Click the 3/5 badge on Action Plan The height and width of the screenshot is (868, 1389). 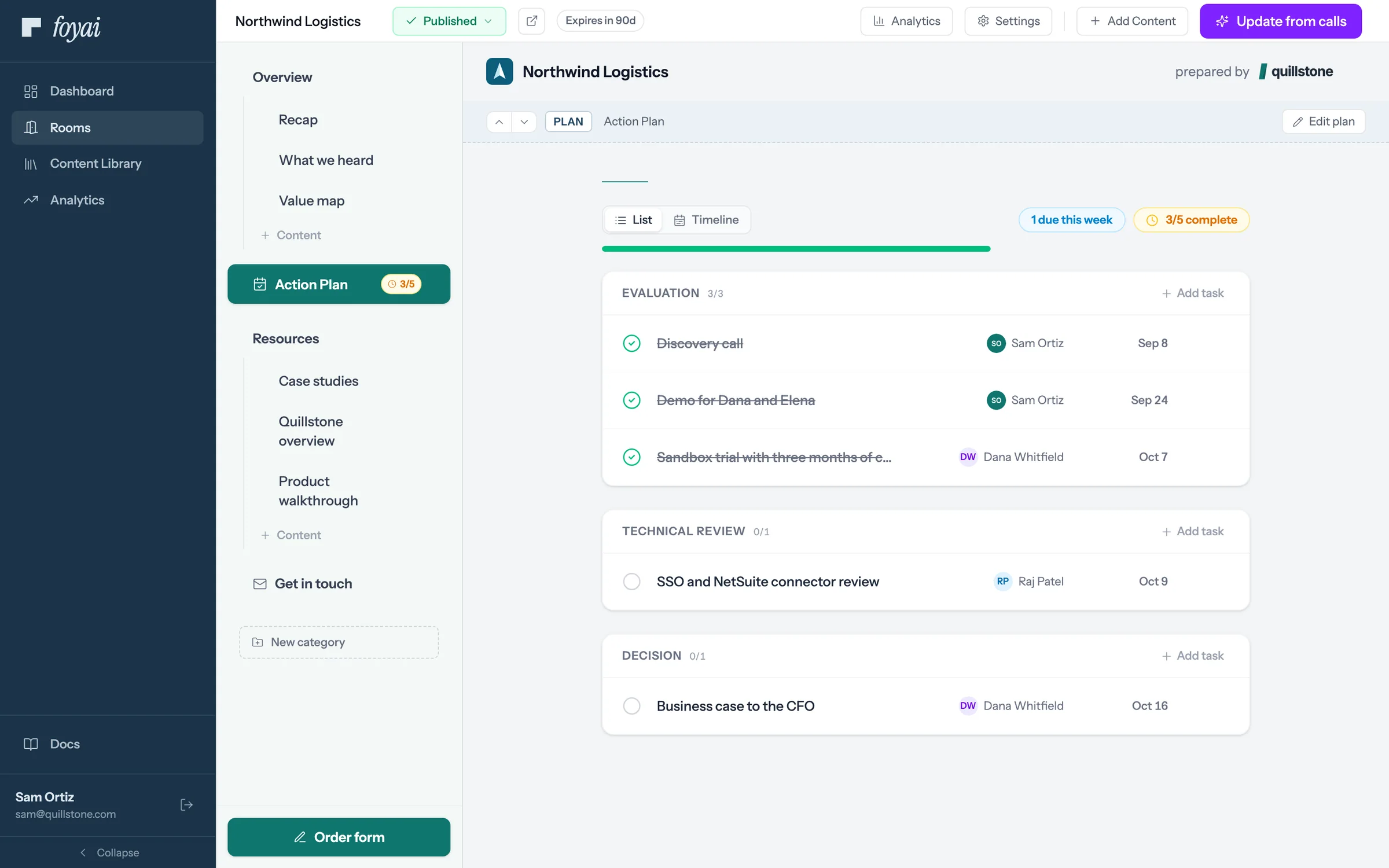(401, 284)
